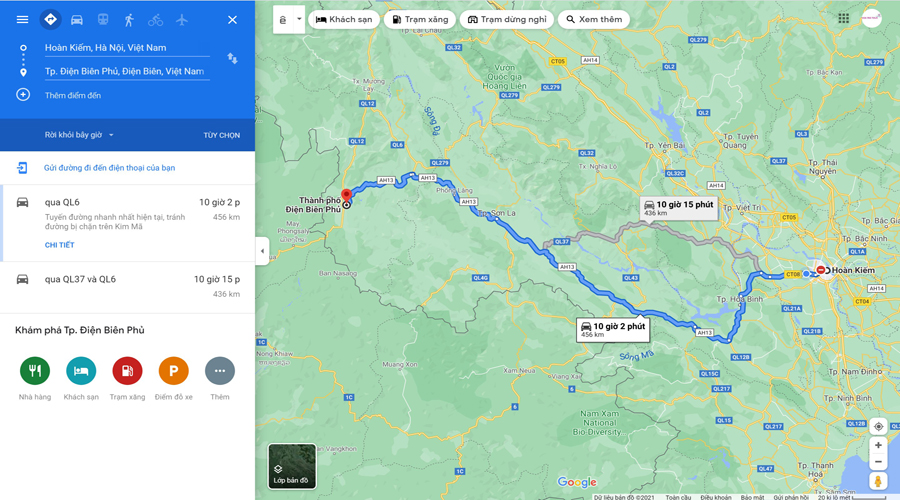Open the hamburger main menu
Viewport: 900px width, 500px height.
tap(22, 20)
